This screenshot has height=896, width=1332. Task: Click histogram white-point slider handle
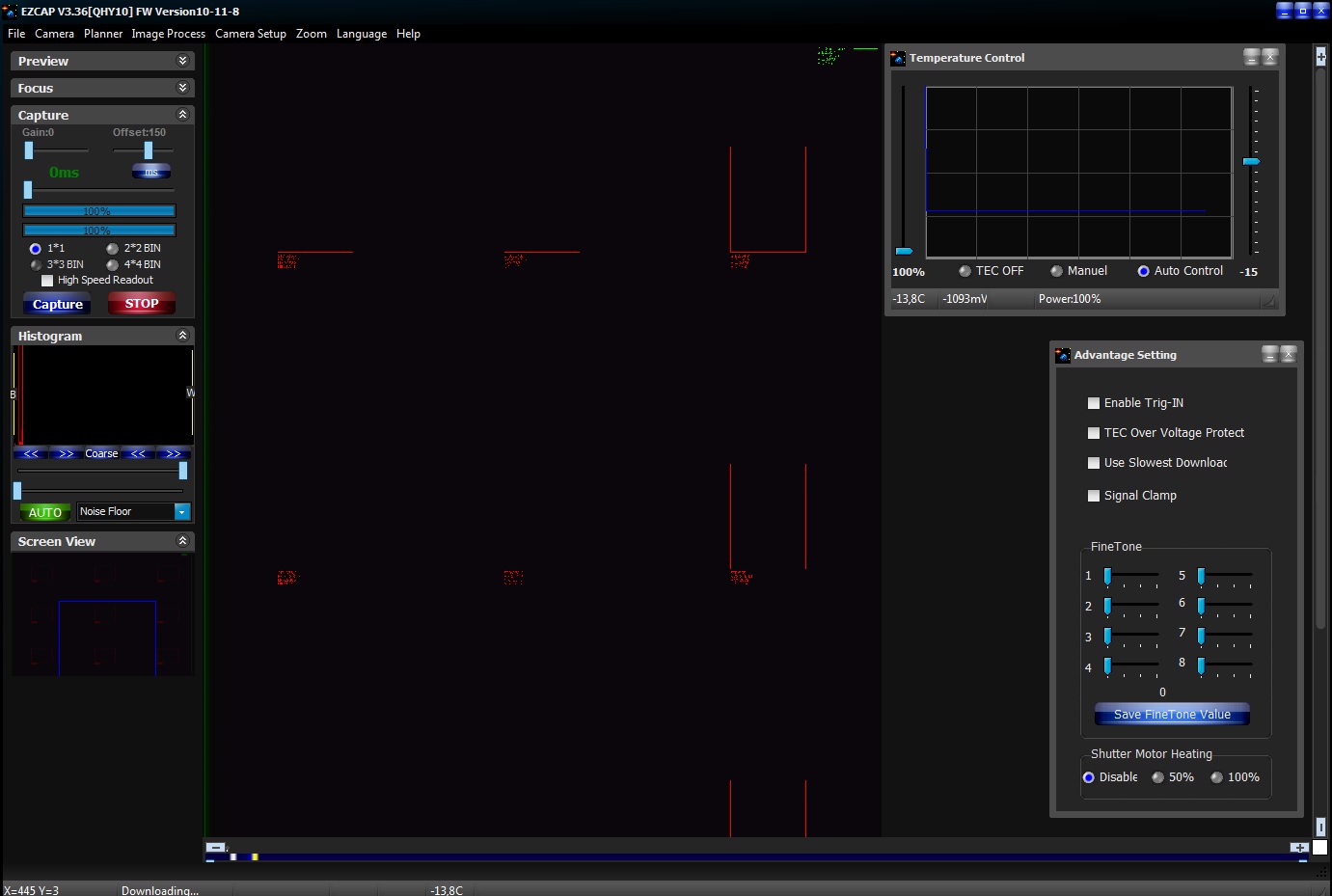pos(183,471)
